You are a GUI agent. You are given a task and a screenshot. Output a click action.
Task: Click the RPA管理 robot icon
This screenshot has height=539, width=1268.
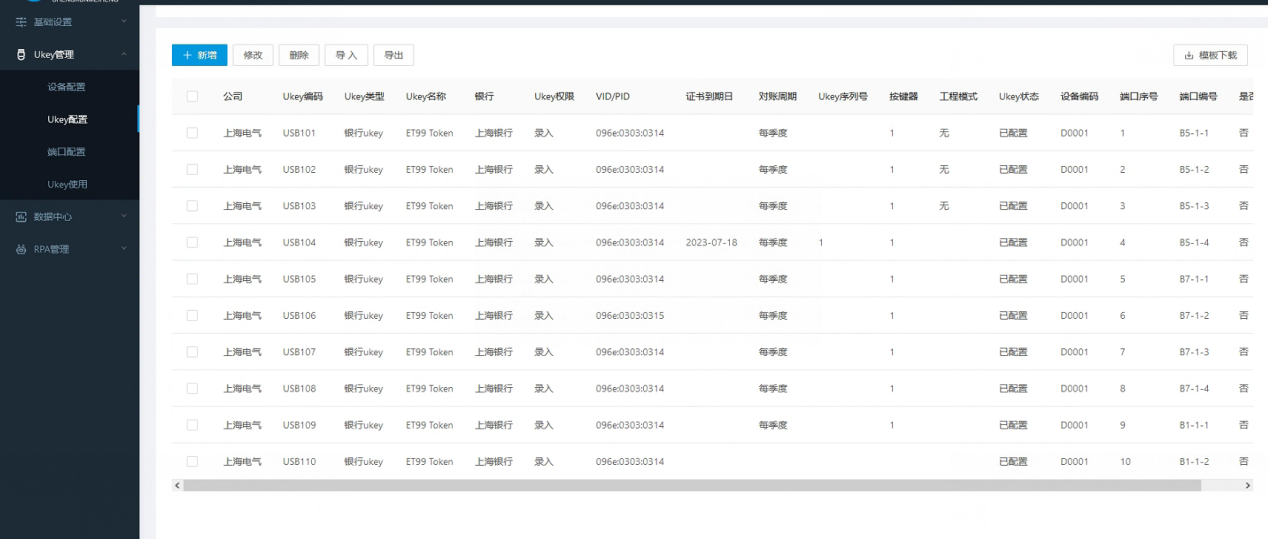(22, 249)
